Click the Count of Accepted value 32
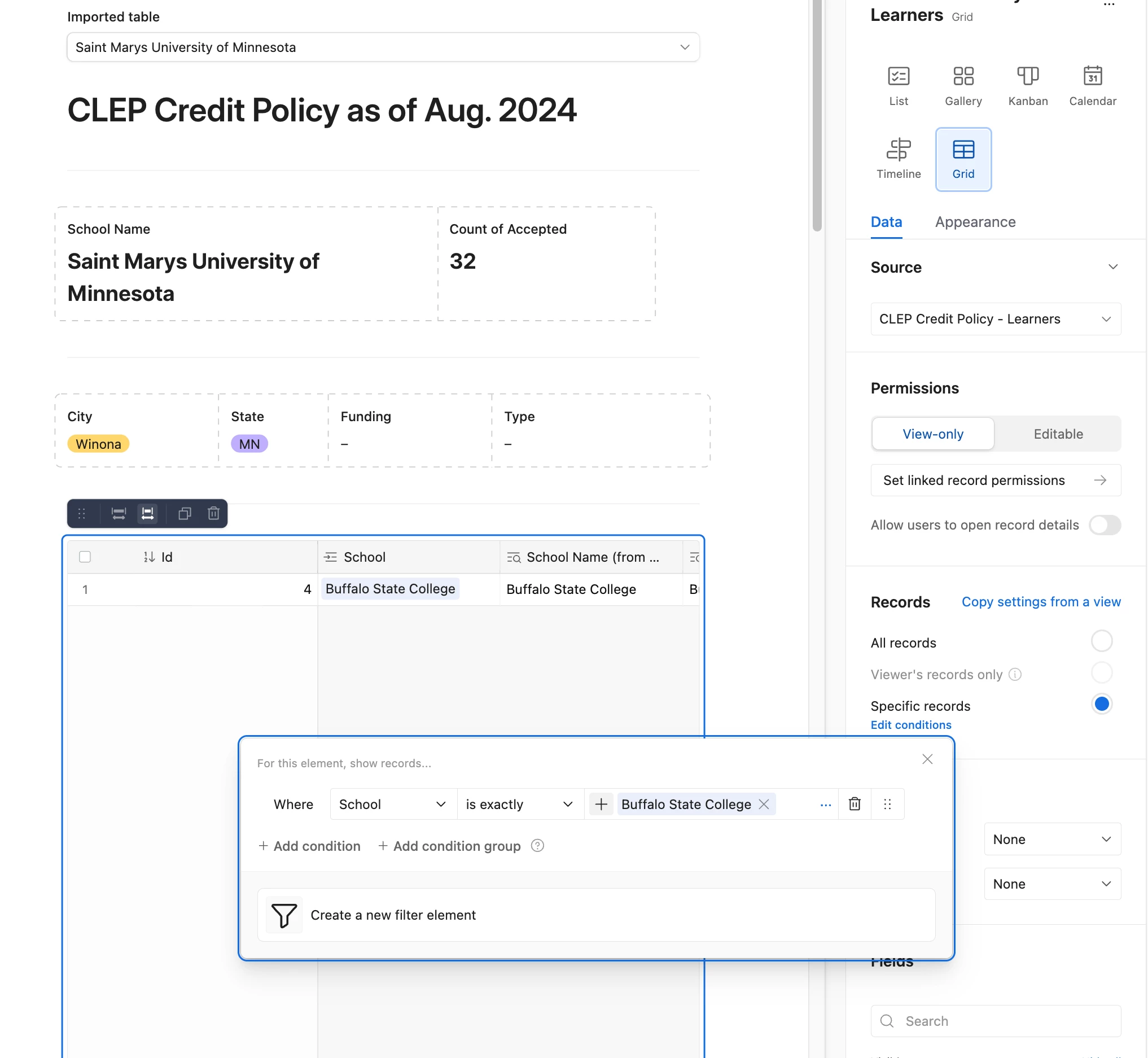 [462, 261]
